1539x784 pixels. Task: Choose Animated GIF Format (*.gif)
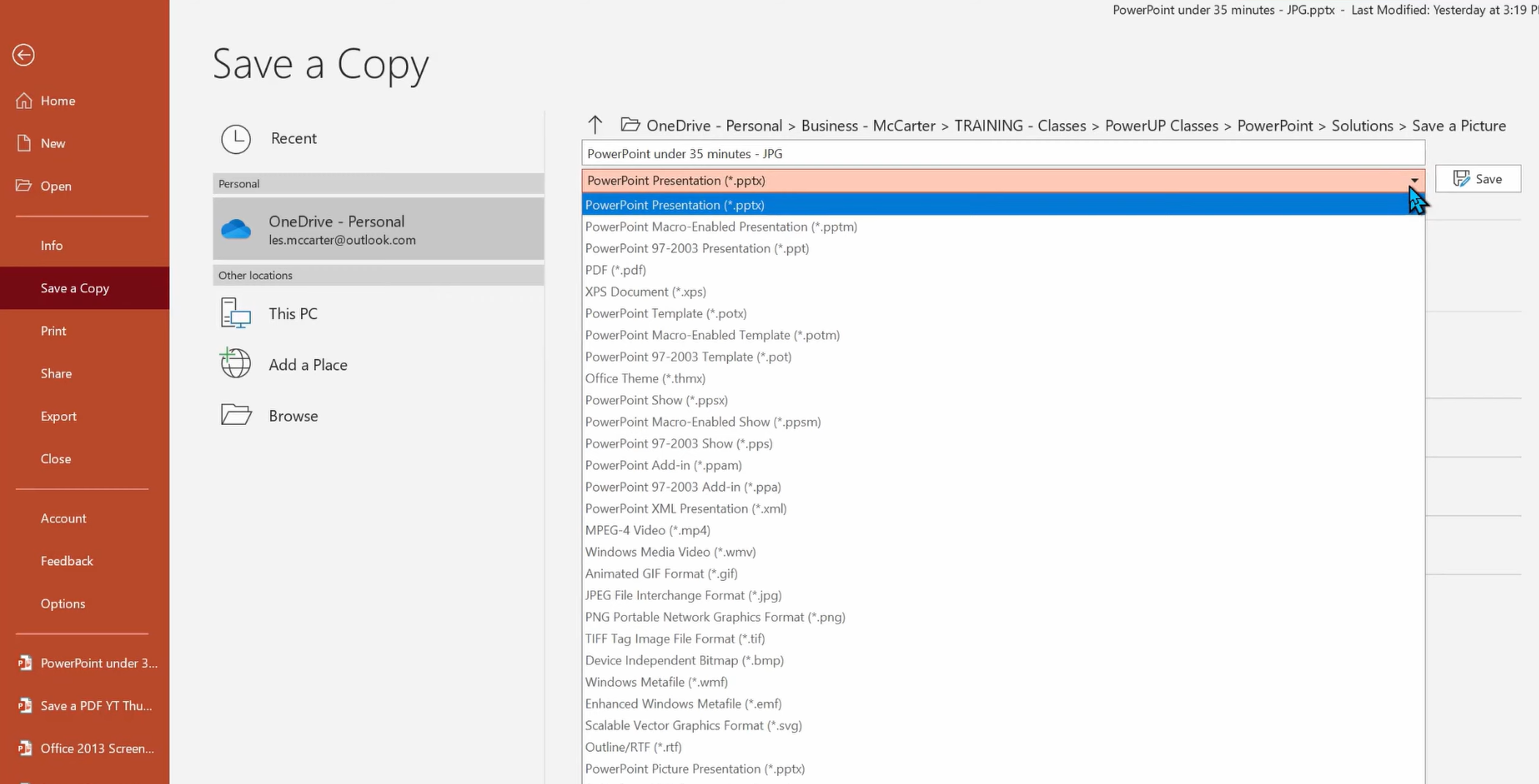tap(1003, 574)
